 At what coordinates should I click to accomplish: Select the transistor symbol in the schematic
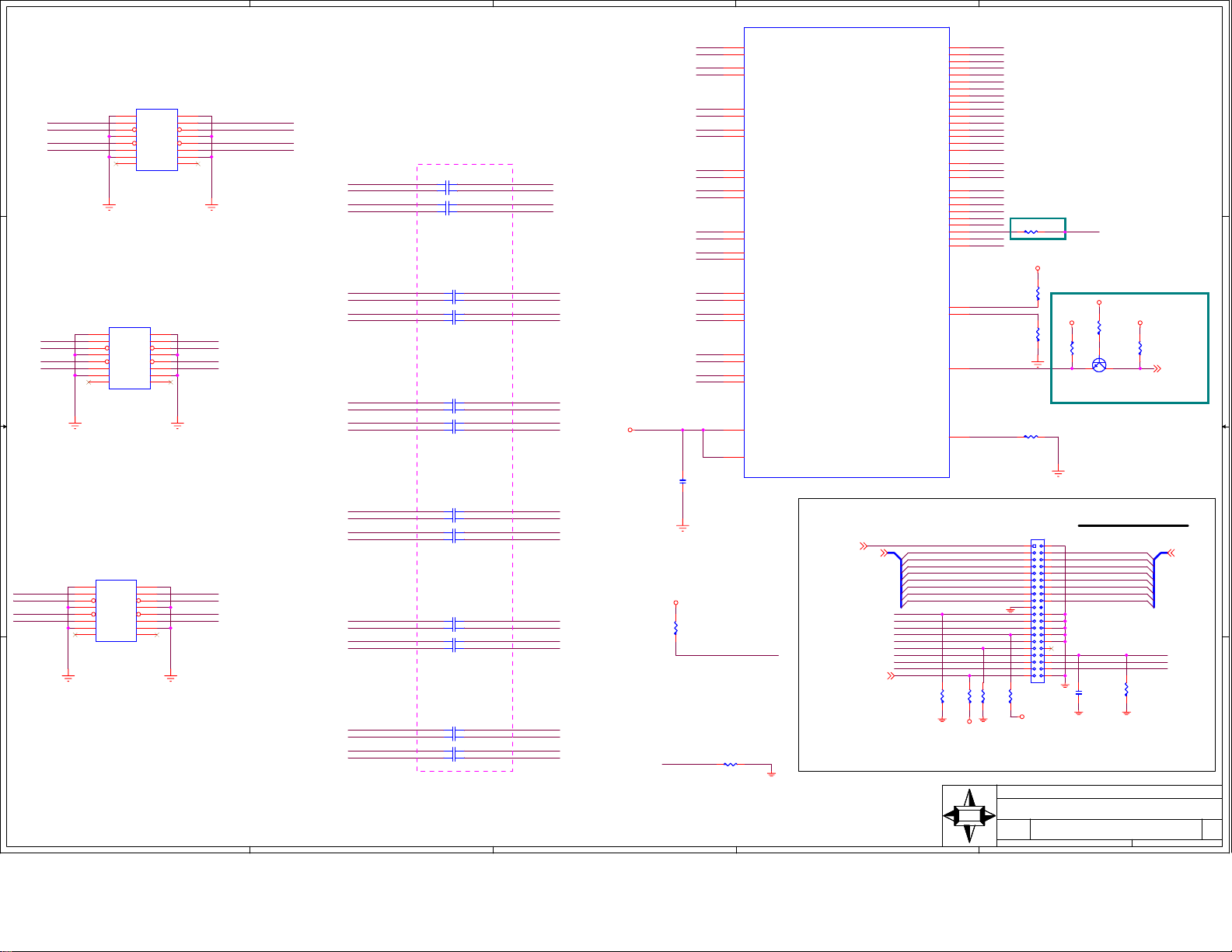pyautogui.click(x=1099, y=365)
